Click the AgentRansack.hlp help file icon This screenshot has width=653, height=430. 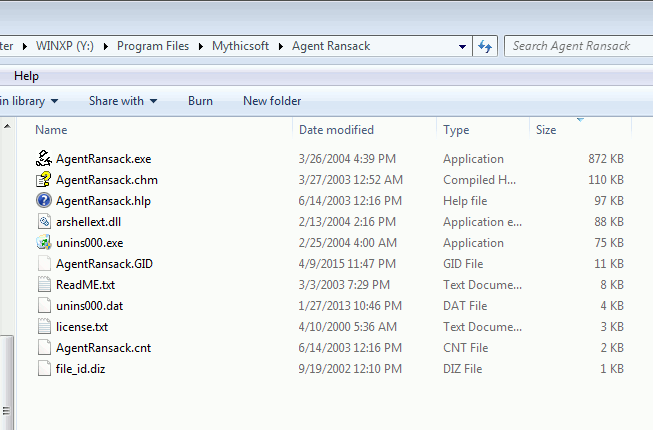pyautogui.click(x=44, y=201)
